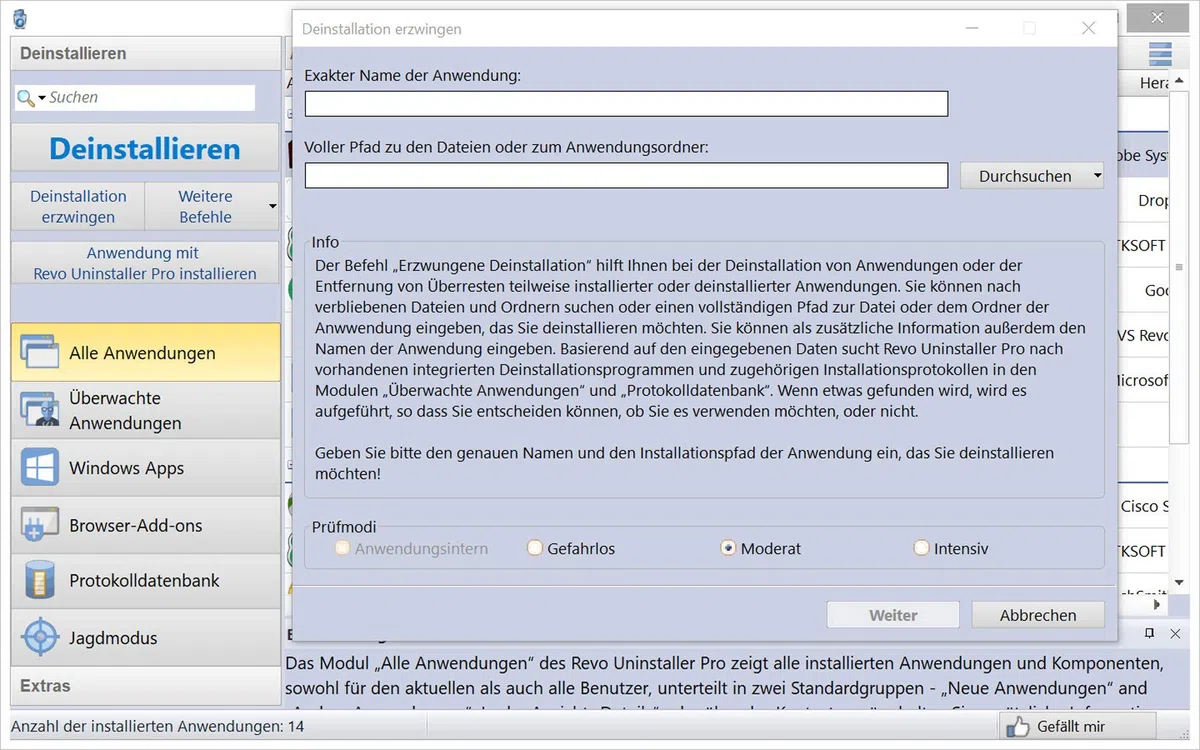Click the Protokolldatenbank database icon
Viewport: 1200px width, 750px height.
[x=40, y=581]
